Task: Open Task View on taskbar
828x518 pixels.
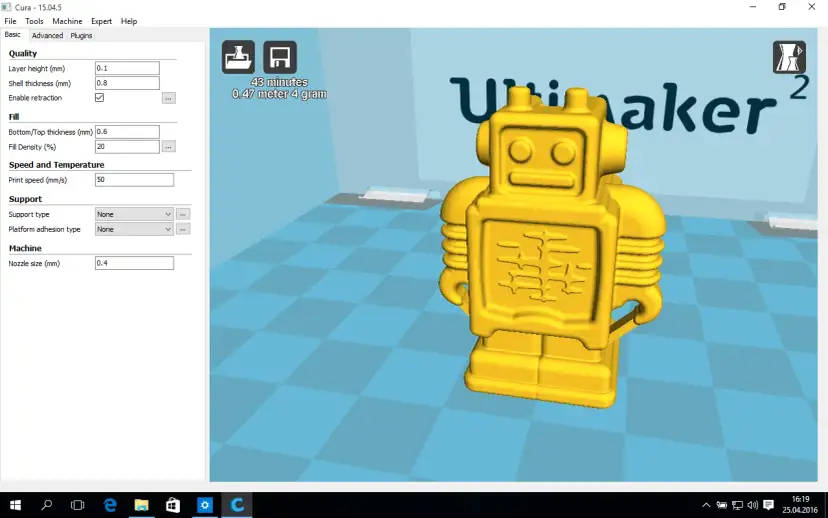Action: click(x=78, y=505)
